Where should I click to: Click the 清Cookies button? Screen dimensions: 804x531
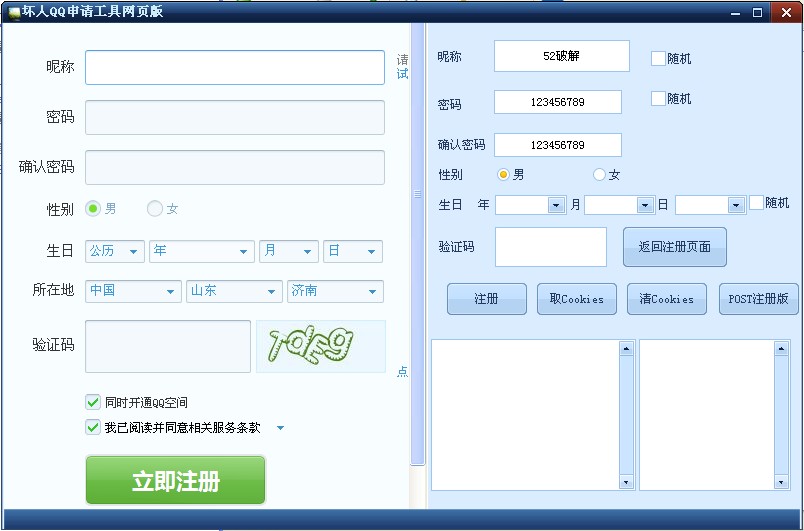[667, 299]
